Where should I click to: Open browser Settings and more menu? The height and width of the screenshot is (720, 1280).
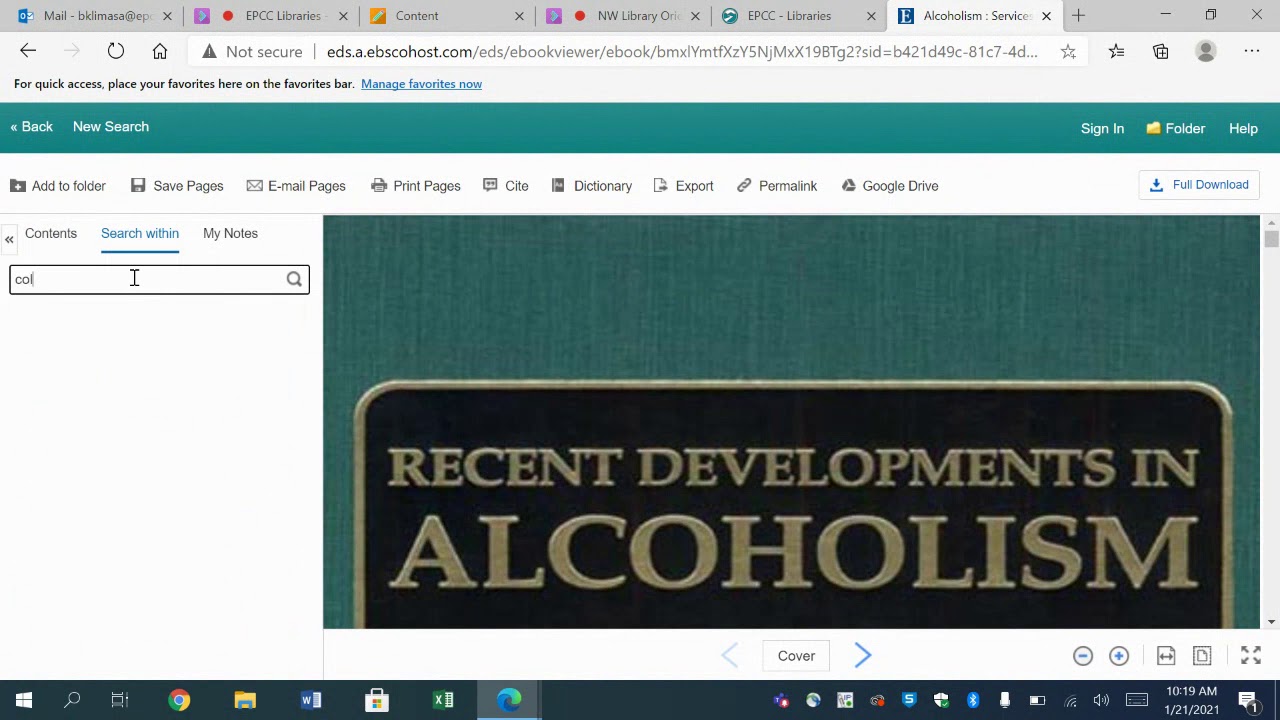click(1252, 52)
